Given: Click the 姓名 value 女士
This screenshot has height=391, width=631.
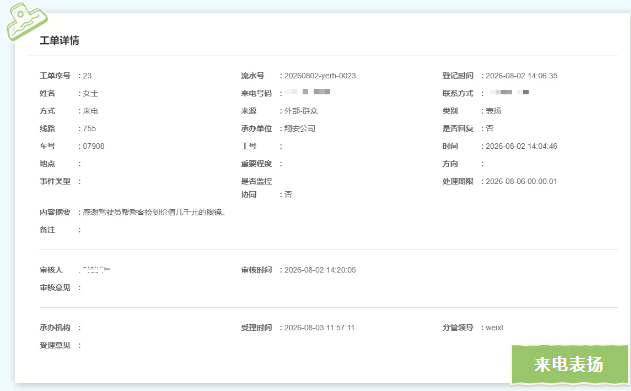Looking at the screenshot, I should 90,93.
